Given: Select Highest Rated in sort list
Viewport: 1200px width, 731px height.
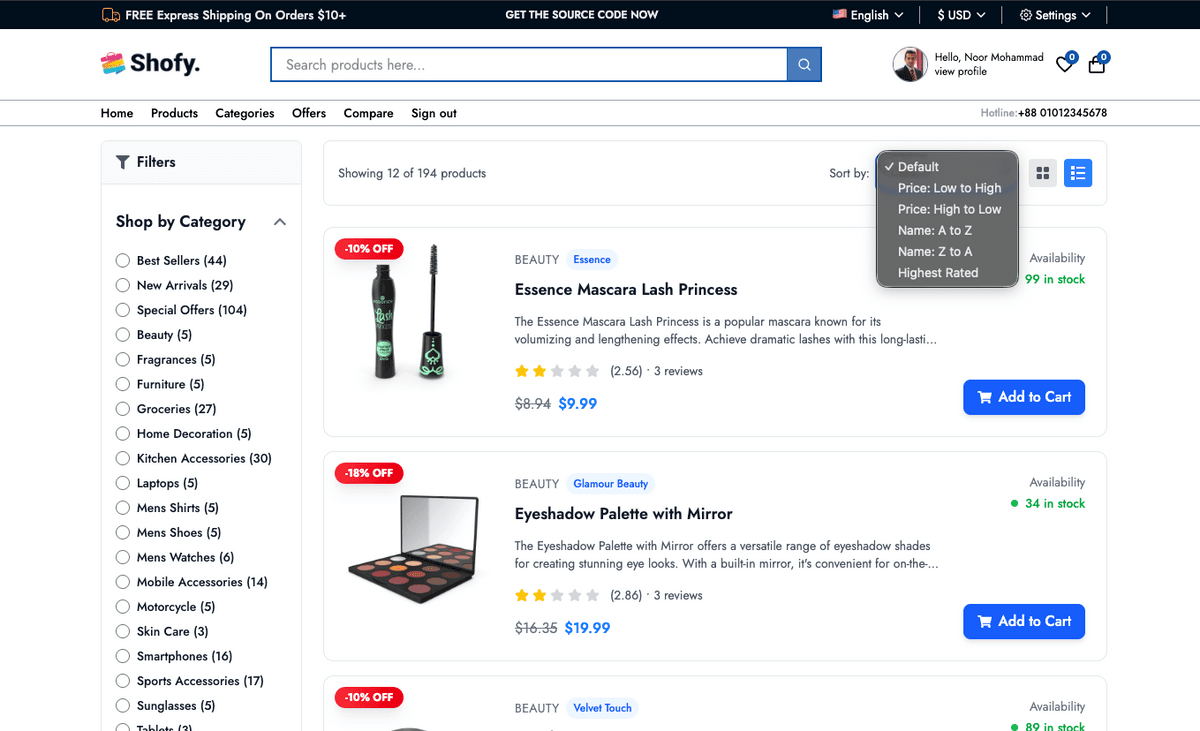Looking at the screenshot, I should (937, 273).
